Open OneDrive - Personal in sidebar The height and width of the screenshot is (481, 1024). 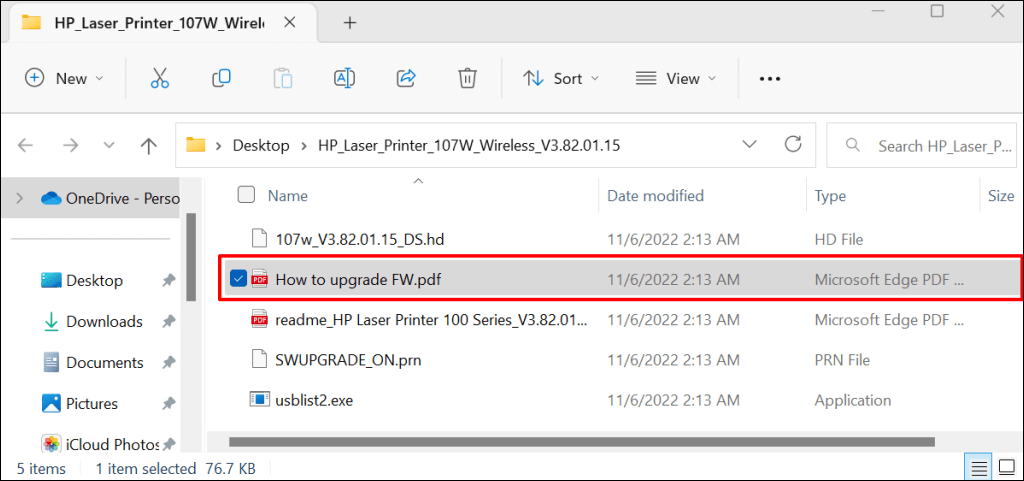click(x=110, y=198)
